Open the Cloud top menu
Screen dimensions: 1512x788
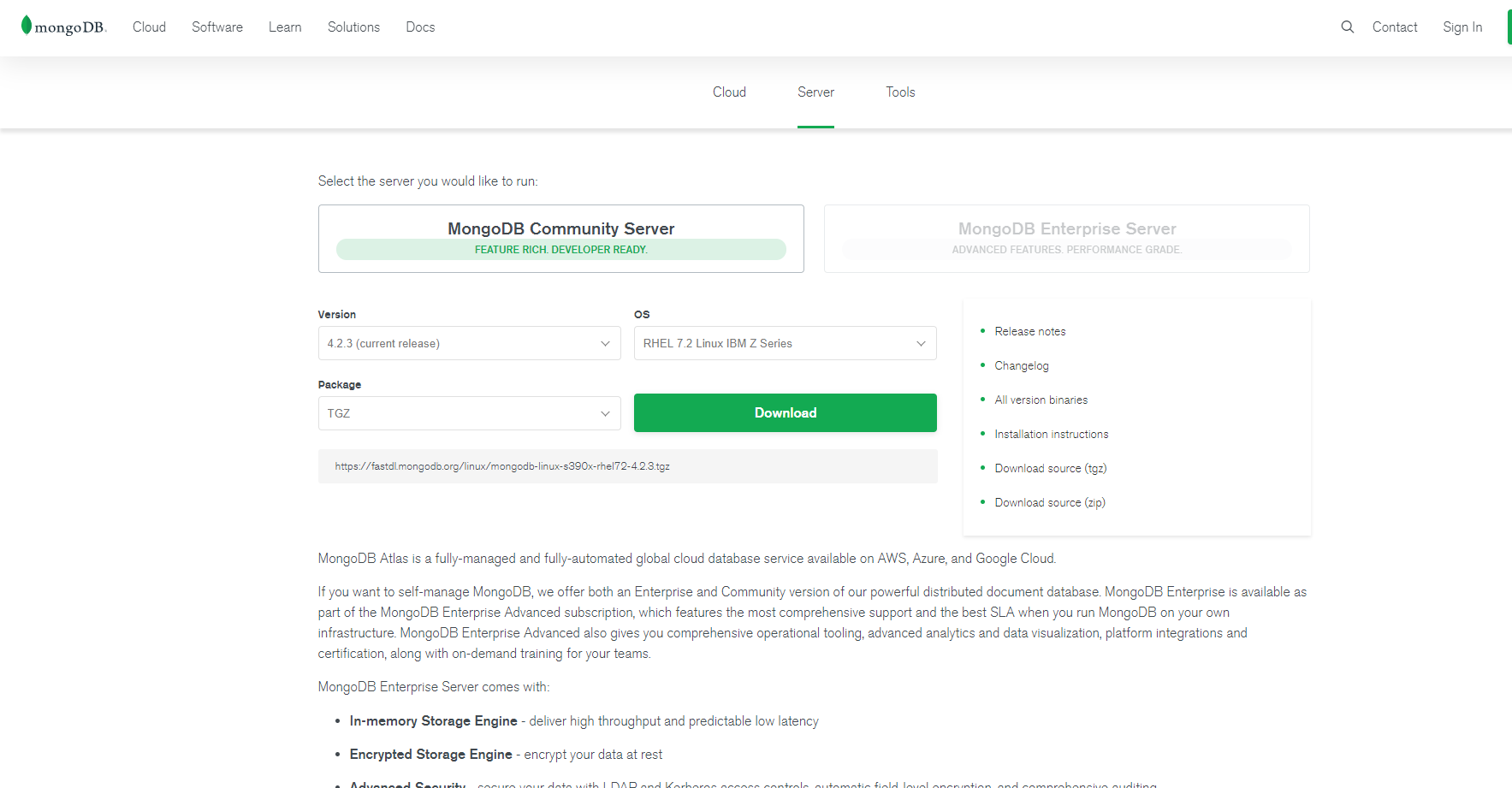149,27
